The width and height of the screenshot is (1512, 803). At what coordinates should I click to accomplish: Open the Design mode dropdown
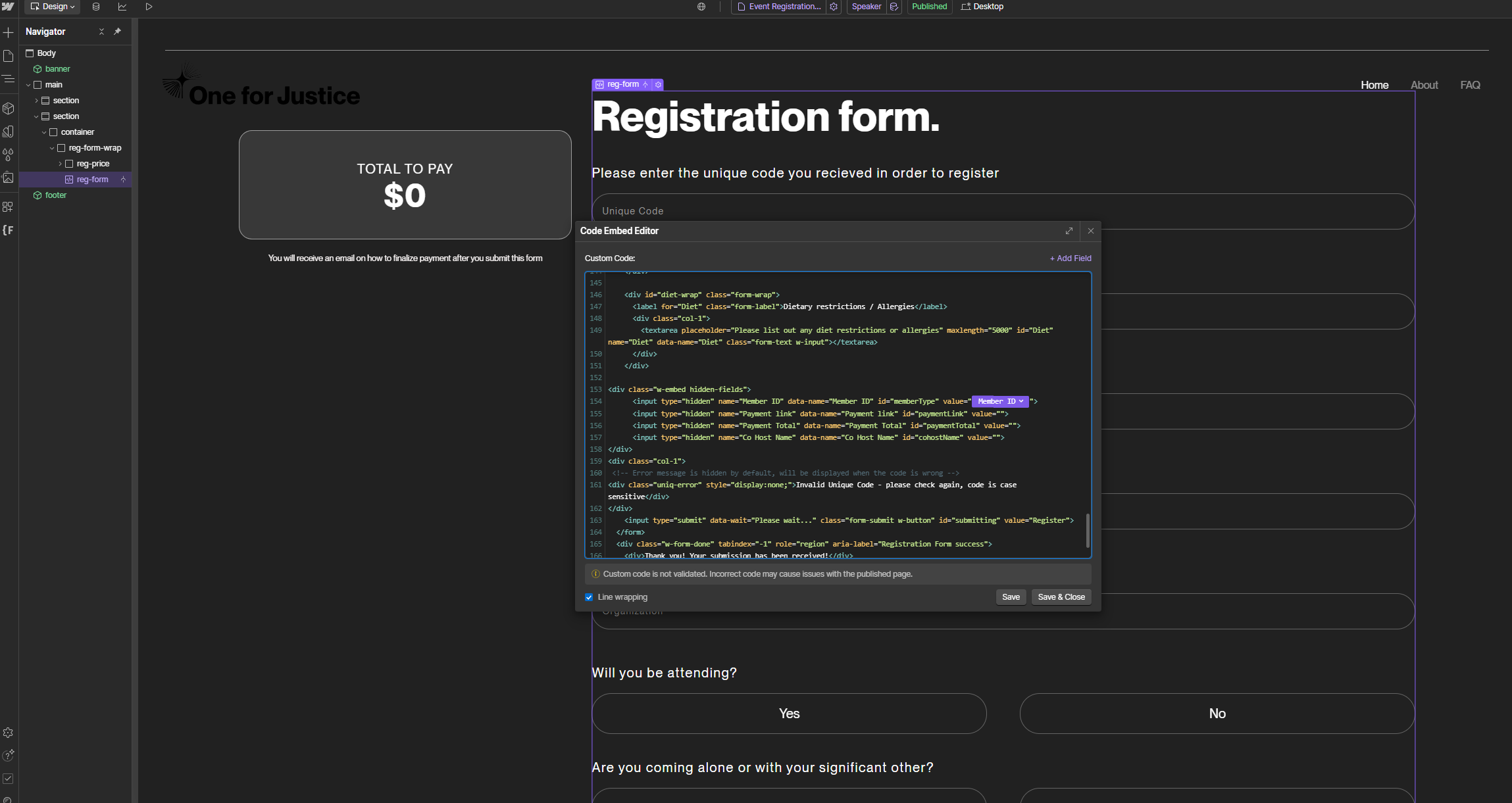pyautogui.click(x=53, y=7)
